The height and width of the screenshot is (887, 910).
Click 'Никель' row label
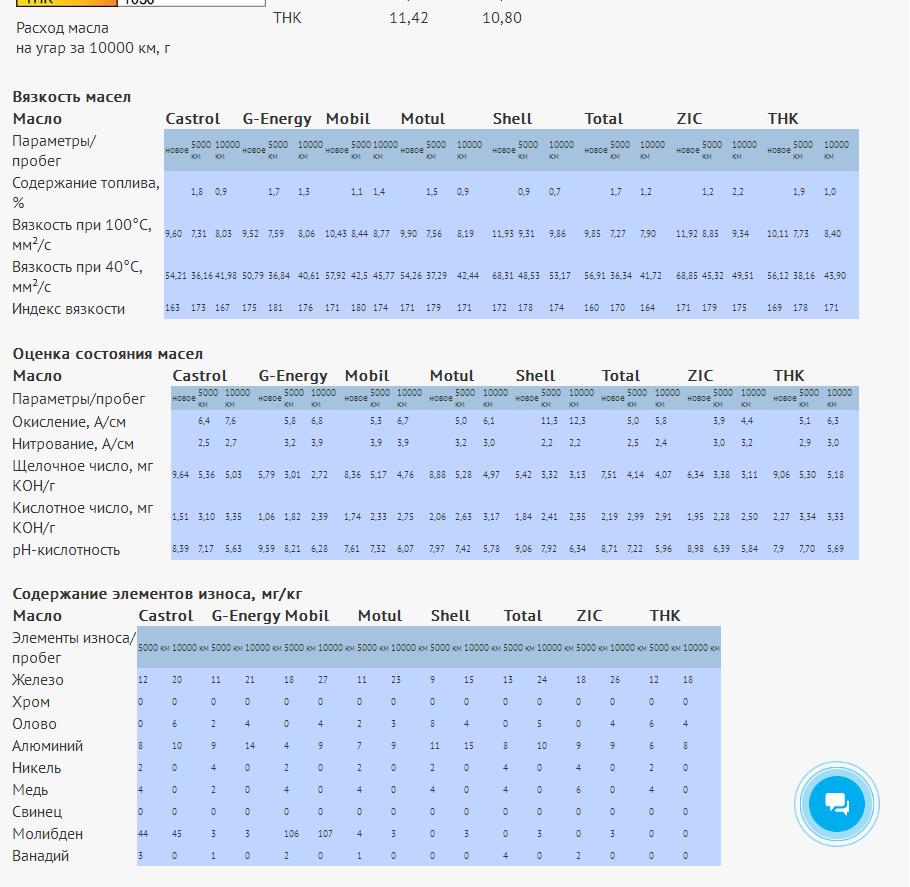(x=37, y=768)
